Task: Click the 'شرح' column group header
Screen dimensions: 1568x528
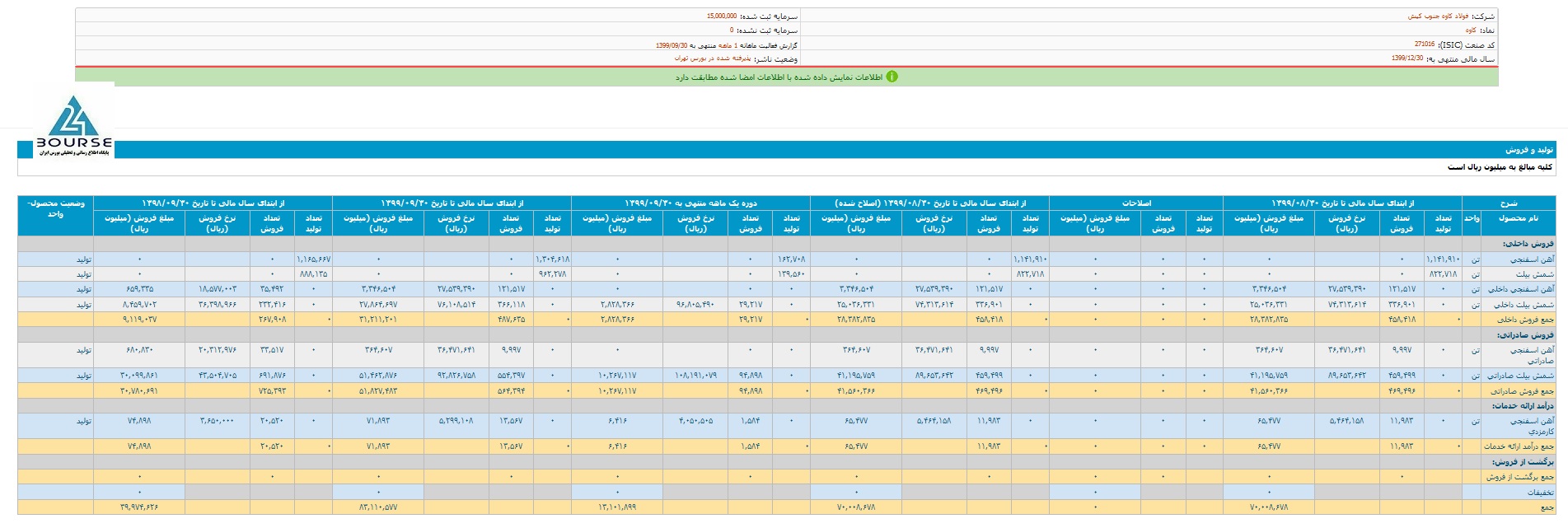Action: click(1509, 203)
